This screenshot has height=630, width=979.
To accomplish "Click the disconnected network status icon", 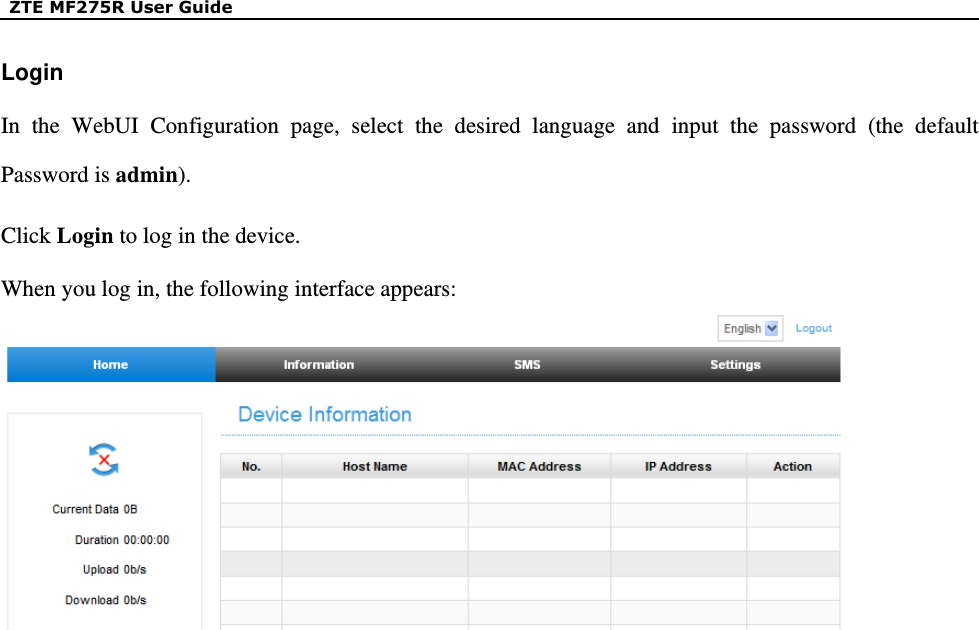I will 104,460.
